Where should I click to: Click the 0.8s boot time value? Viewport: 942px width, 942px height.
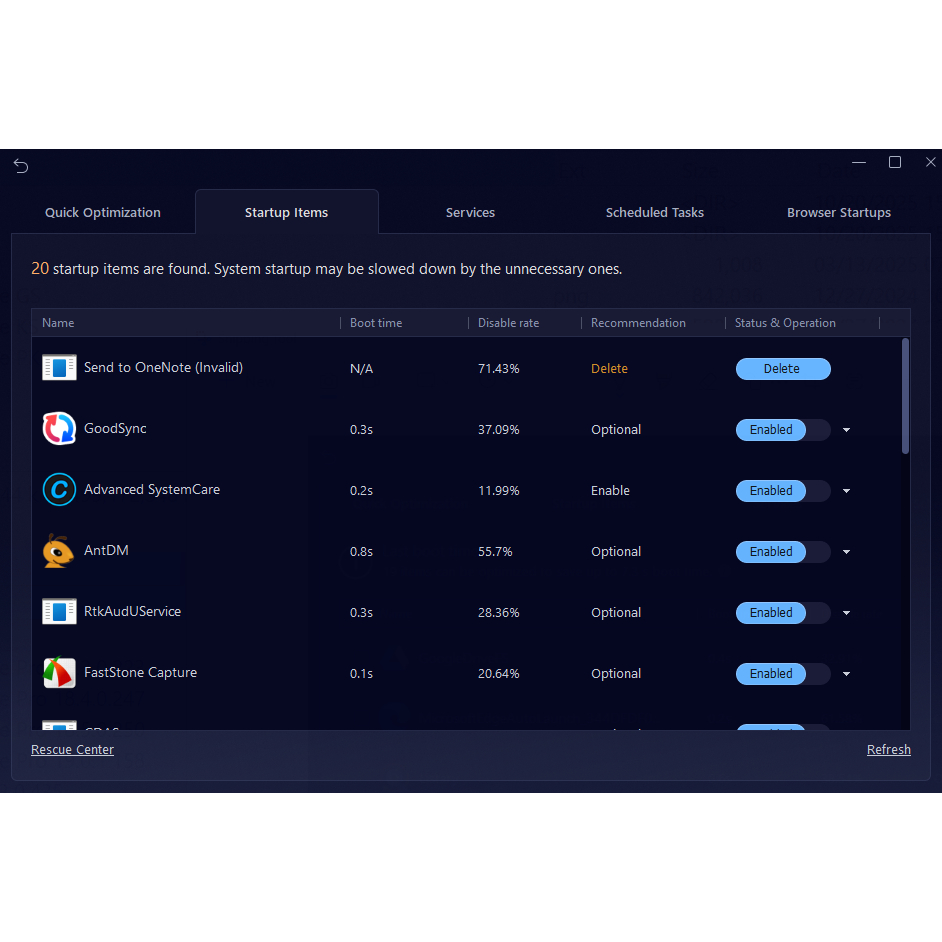point(361,552)
